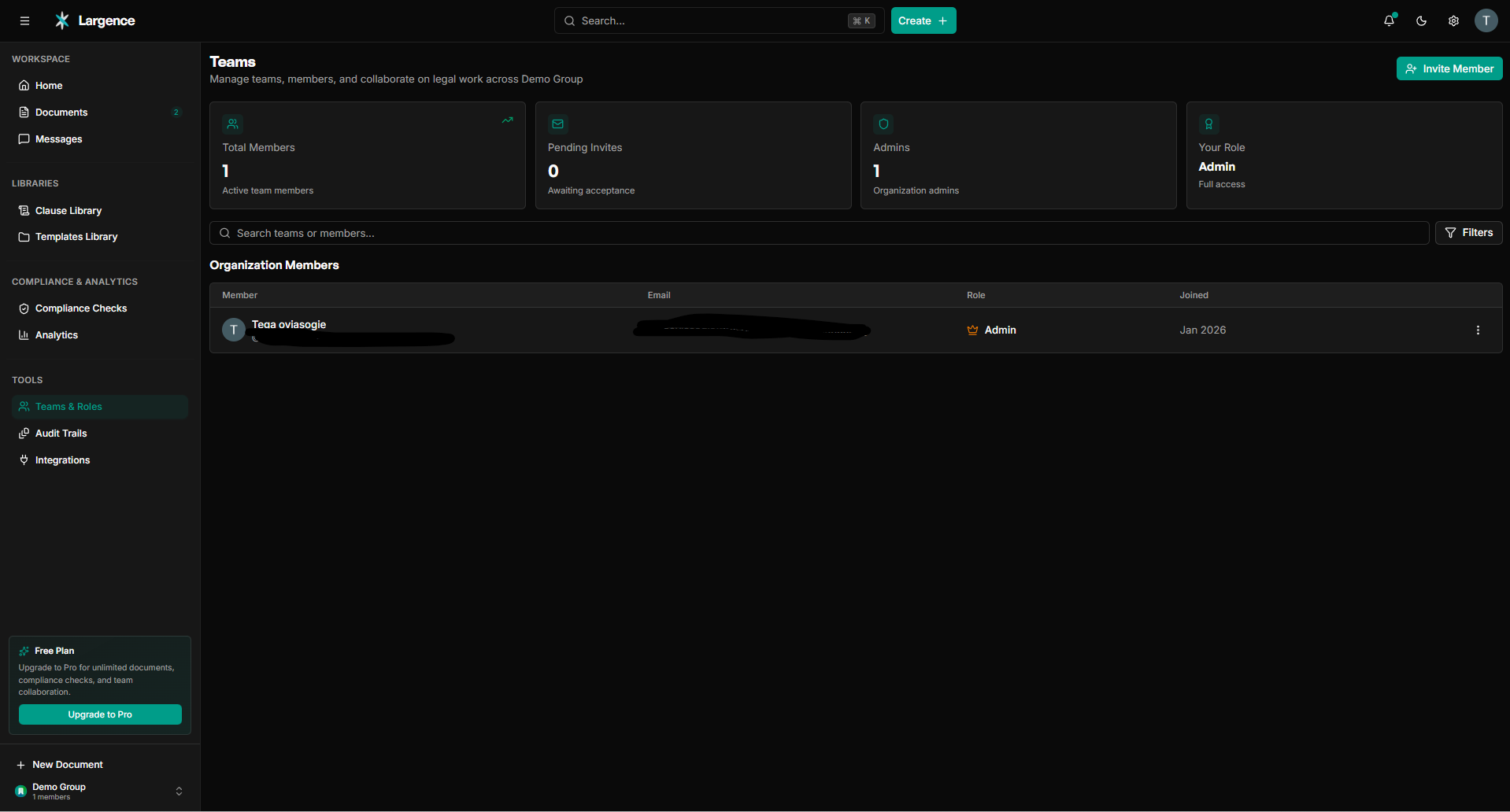The width and height of the screenshot is (1510, 812).
Task: Click the trending arrow icon on Total Members
Action: click(x=508, y=120)
